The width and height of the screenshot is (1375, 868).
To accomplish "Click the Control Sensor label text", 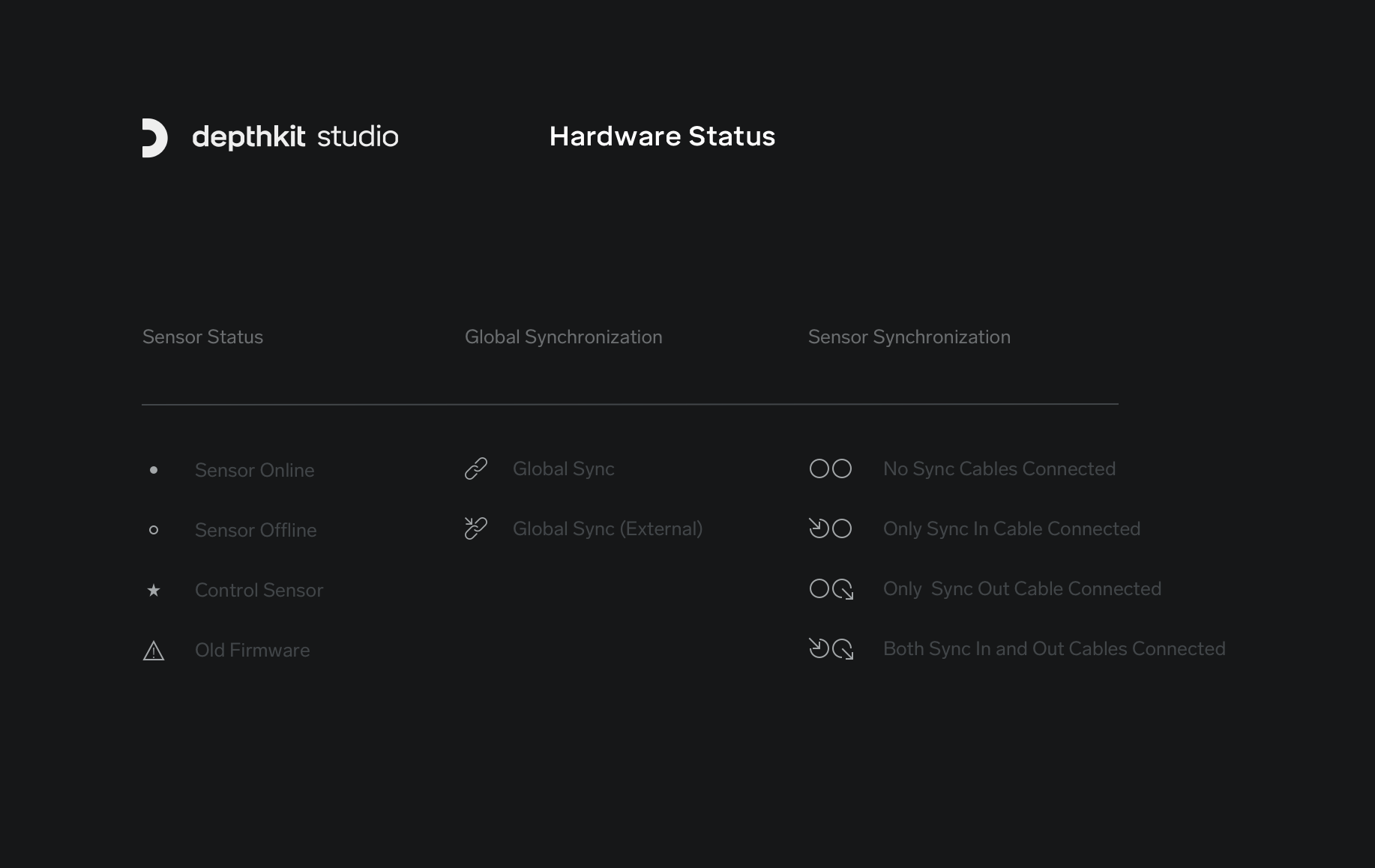I will click(x=259, y=590).
